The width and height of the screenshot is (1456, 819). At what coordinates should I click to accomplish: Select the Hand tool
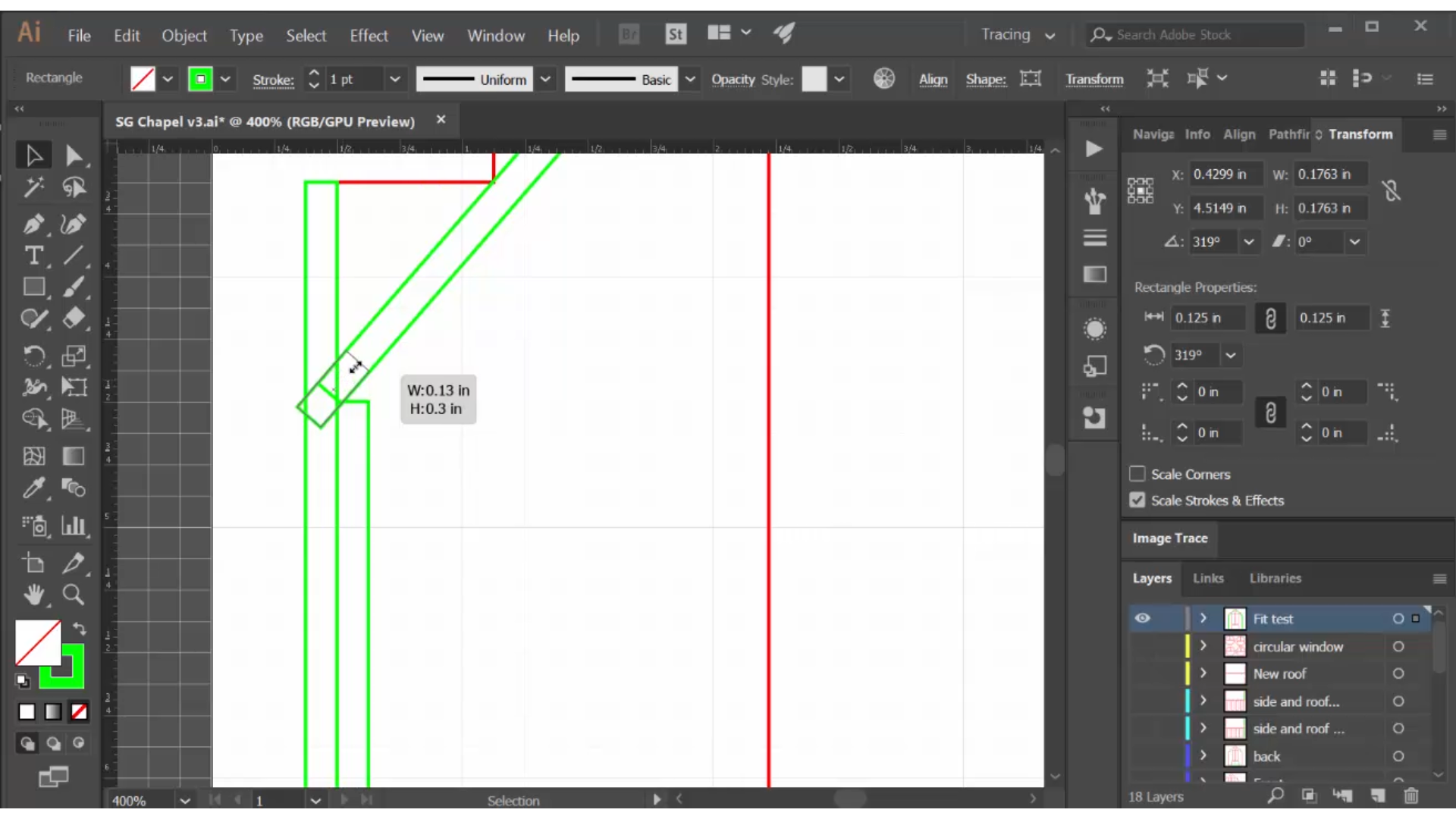[33, 594]
